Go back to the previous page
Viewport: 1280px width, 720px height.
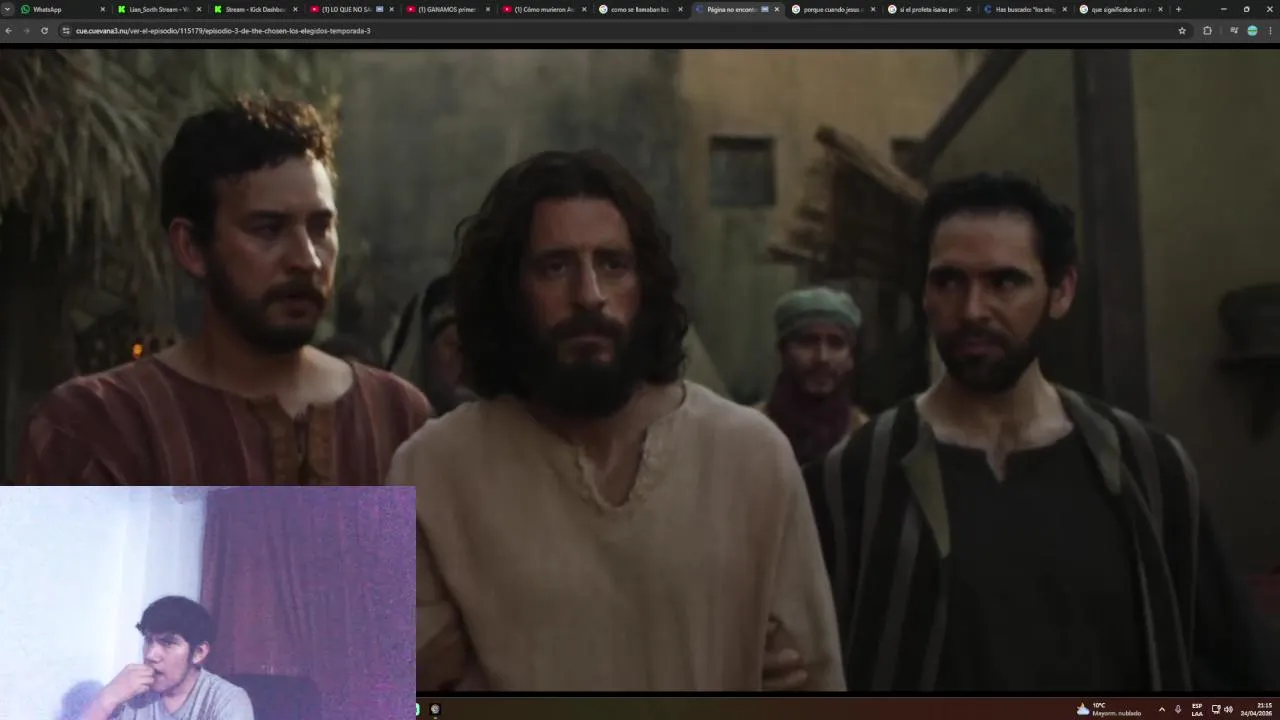(8, 31)
